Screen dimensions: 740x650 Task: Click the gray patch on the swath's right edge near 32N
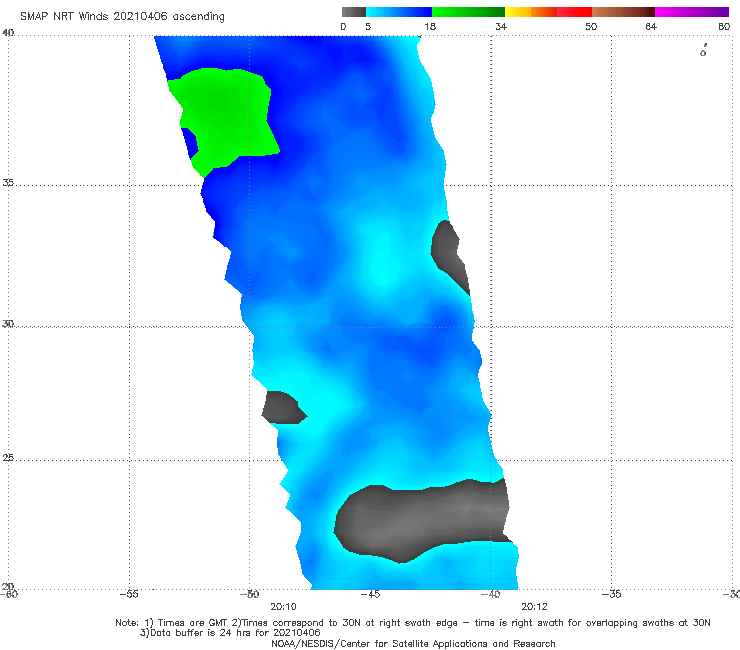tap(447, 253)
